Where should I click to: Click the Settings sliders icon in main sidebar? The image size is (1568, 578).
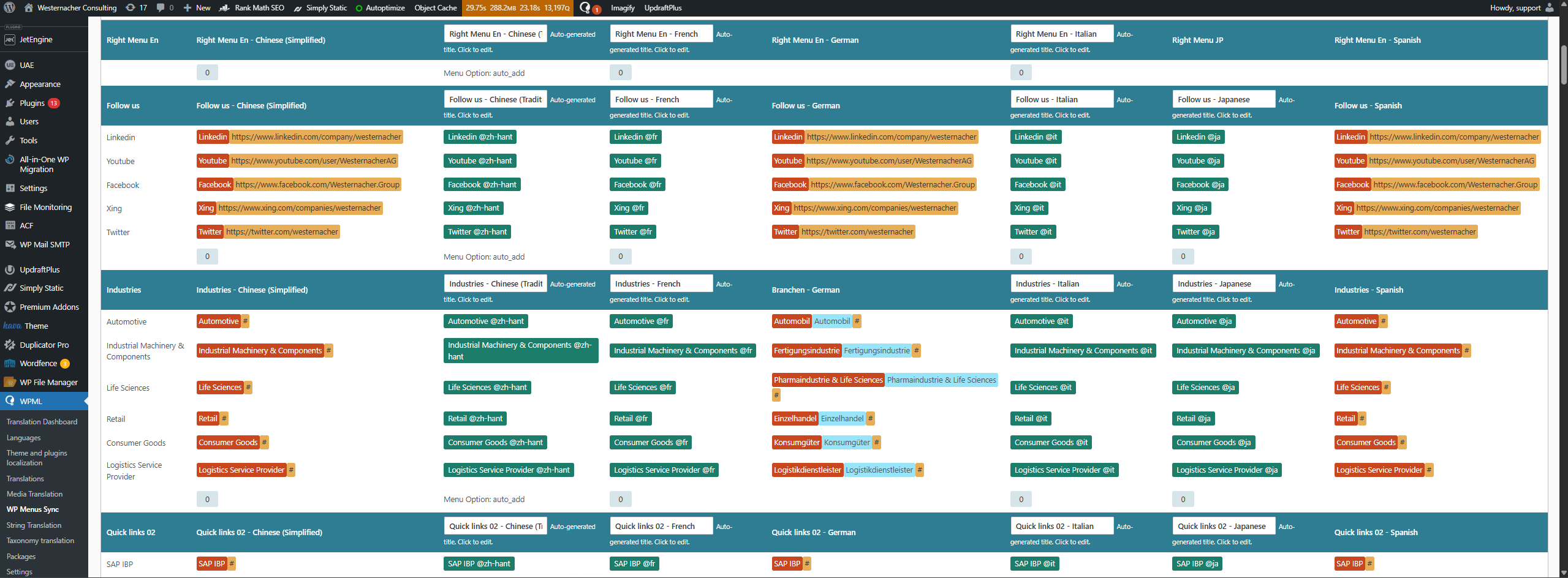pyautogui.click(x=10, y=188)
